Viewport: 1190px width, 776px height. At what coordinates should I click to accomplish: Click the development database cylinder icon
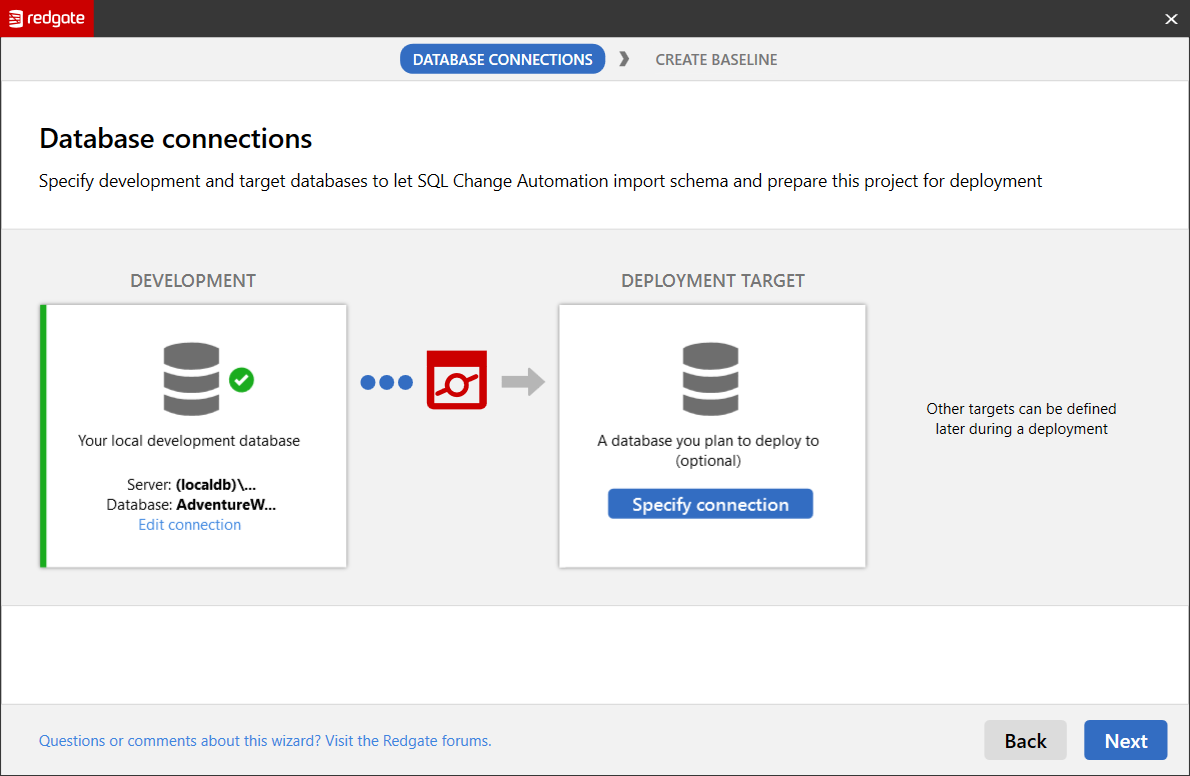191,379
